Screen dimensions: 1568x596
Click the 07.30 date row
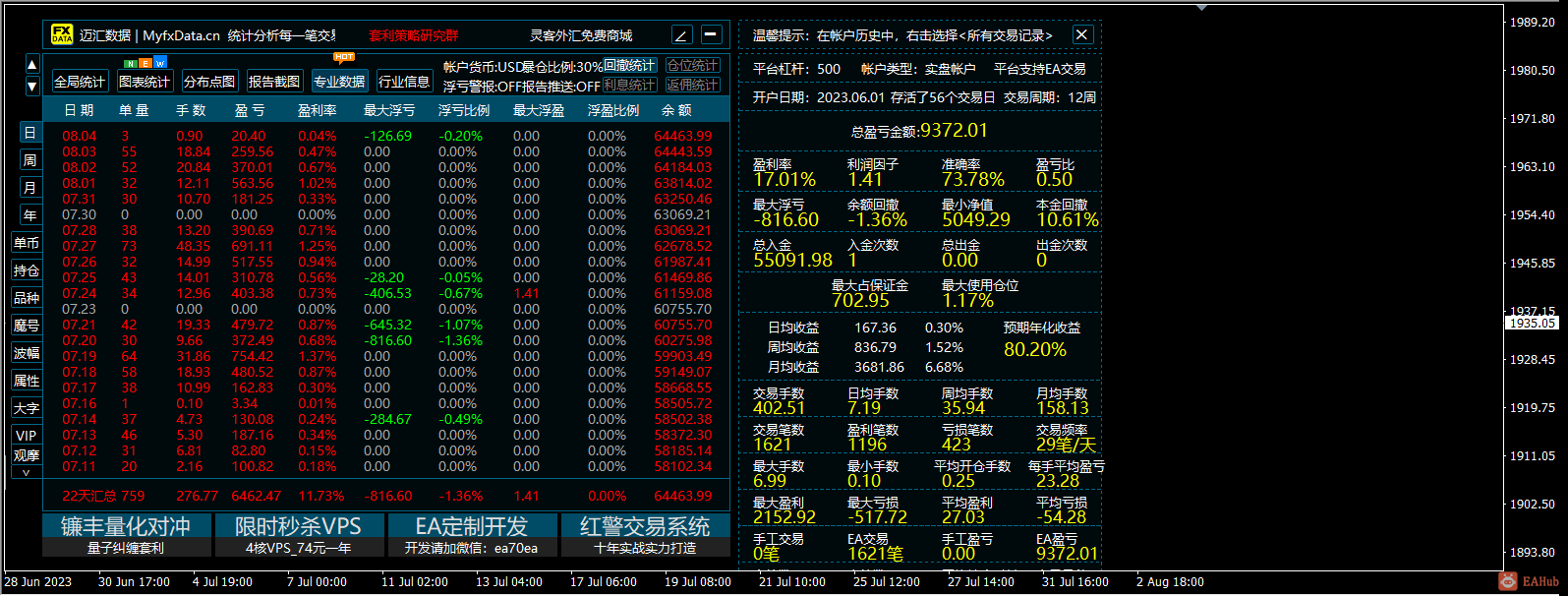(80, 214)
